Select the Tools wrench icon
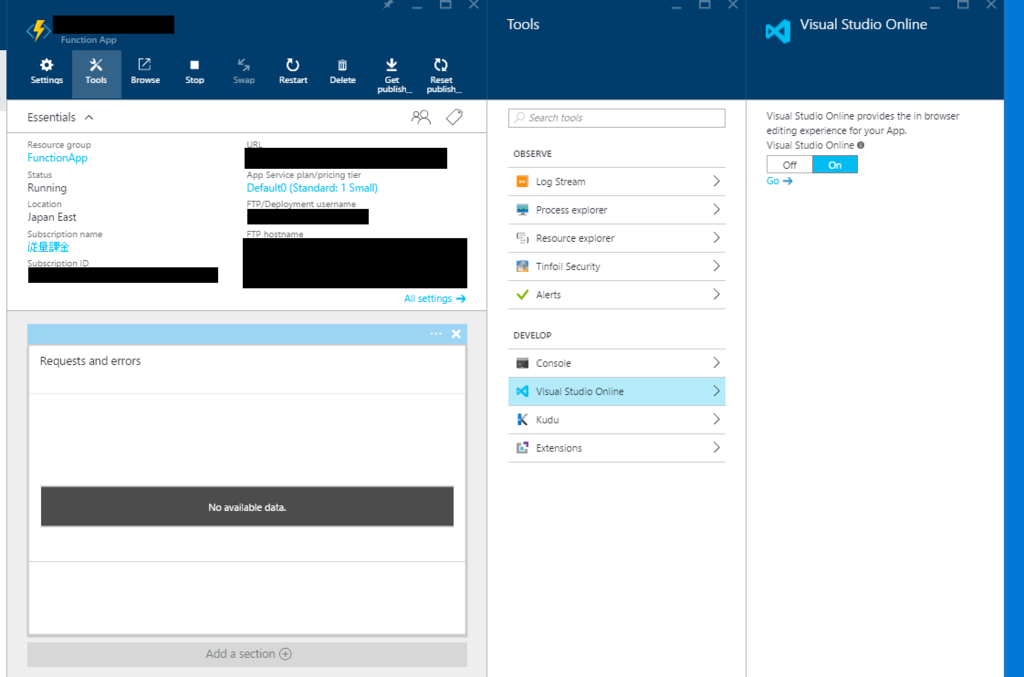Viewport: 1024px width, 677px height. [x=96, y=65]
